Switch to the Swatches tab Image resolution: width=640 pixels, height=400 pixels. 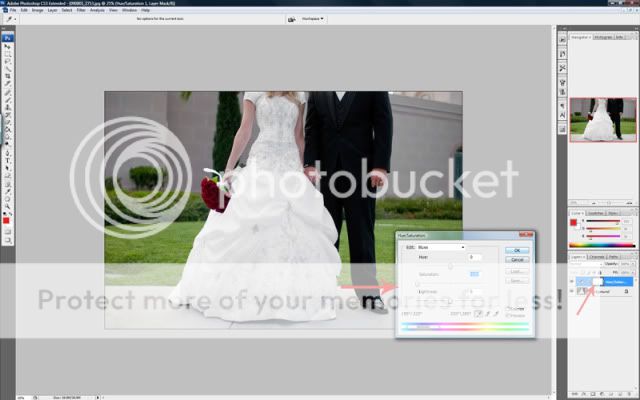595,213
